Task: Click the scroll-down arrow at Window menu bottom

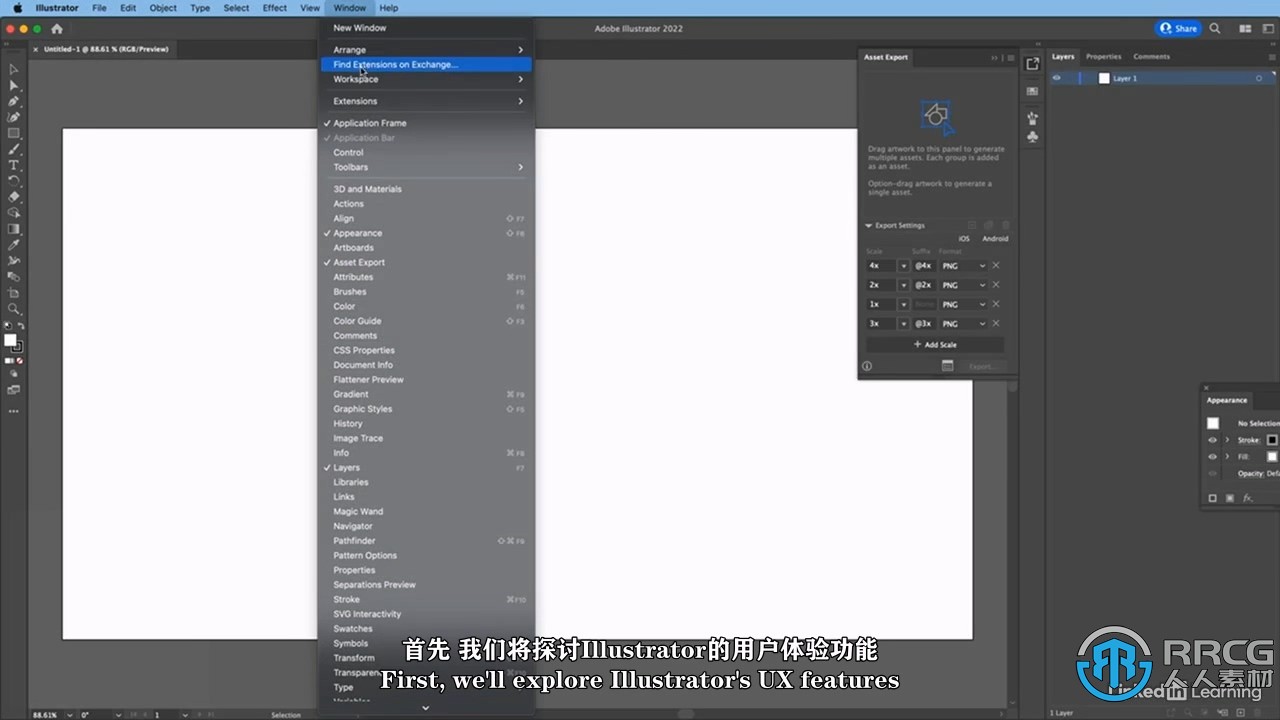Action: coord(426,708)
